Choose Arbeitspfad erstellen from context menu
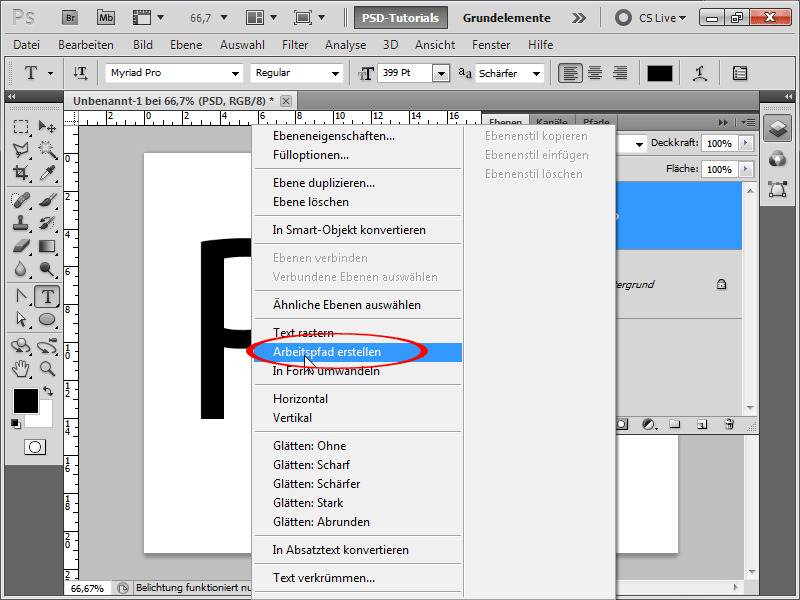Viewport: 800px width, 600px height. (x=358, y=352)
